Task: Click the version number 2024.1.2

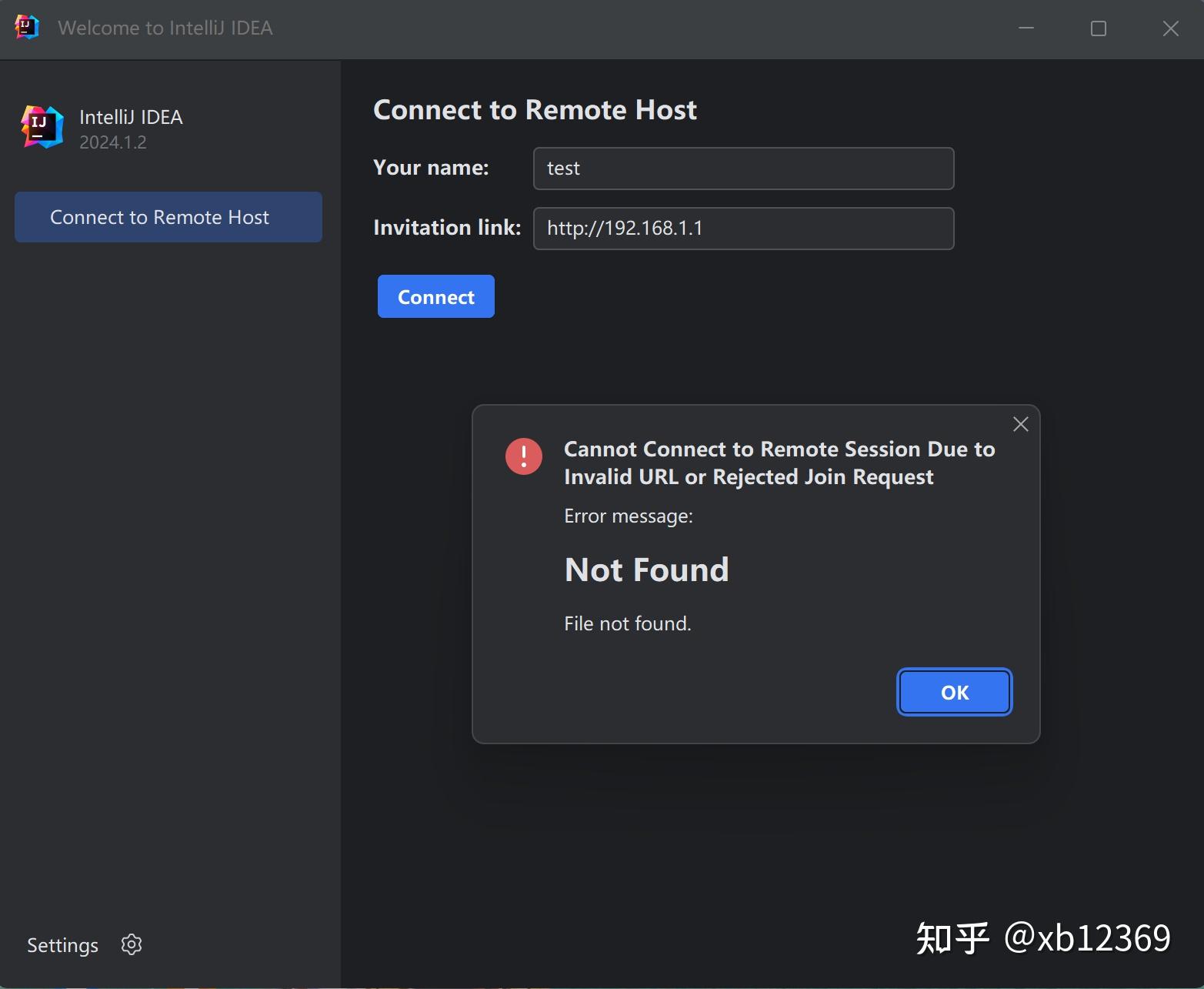Action: (x=112, y=142)
